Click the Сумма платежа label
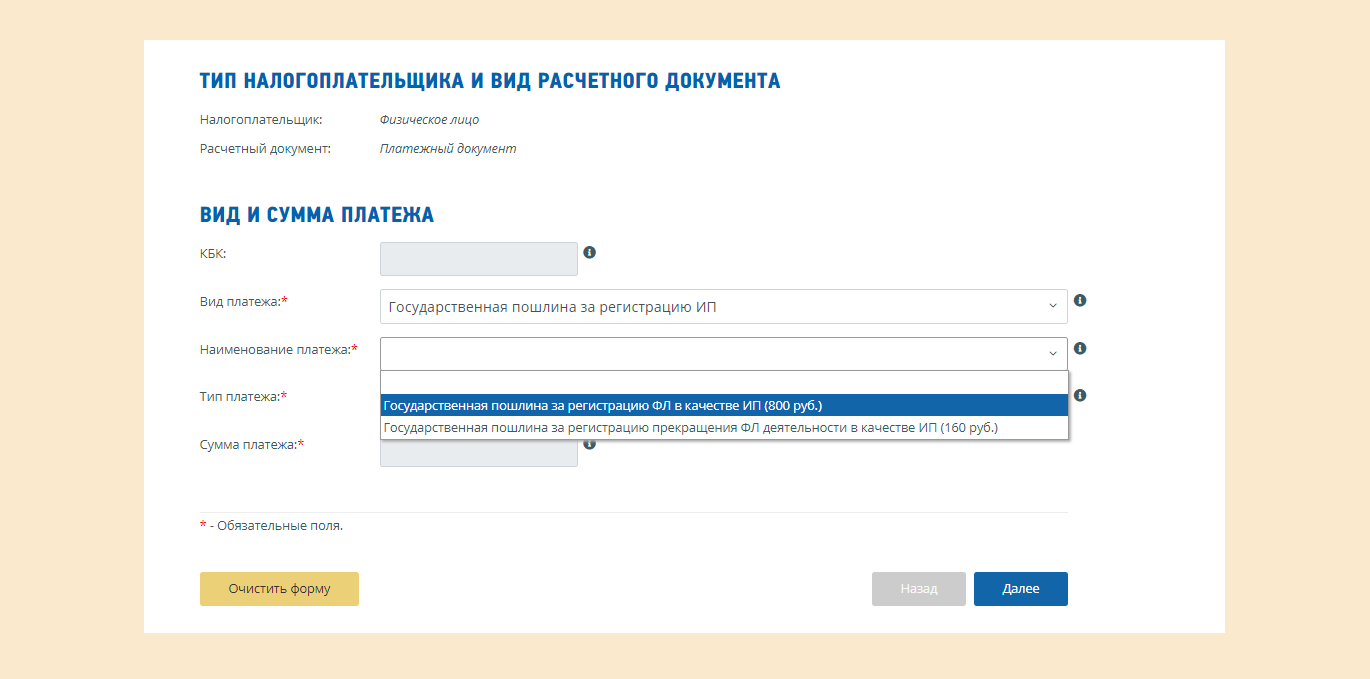Viewport: 1370px width, 679px height. pos(248,445)
